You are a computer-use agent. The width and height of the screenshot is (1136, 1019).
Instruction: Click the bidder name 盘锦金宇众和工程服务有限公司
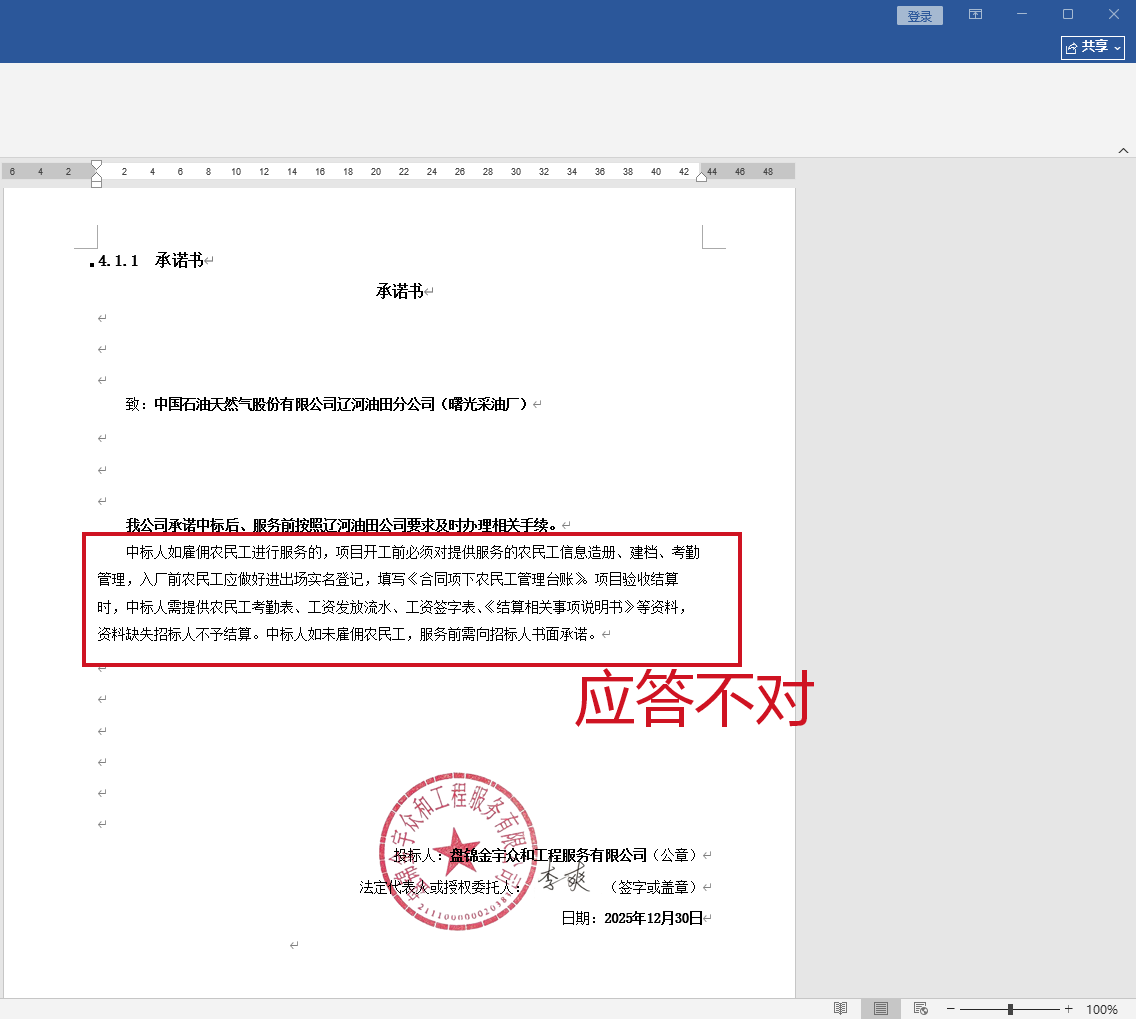coord(548,855)
